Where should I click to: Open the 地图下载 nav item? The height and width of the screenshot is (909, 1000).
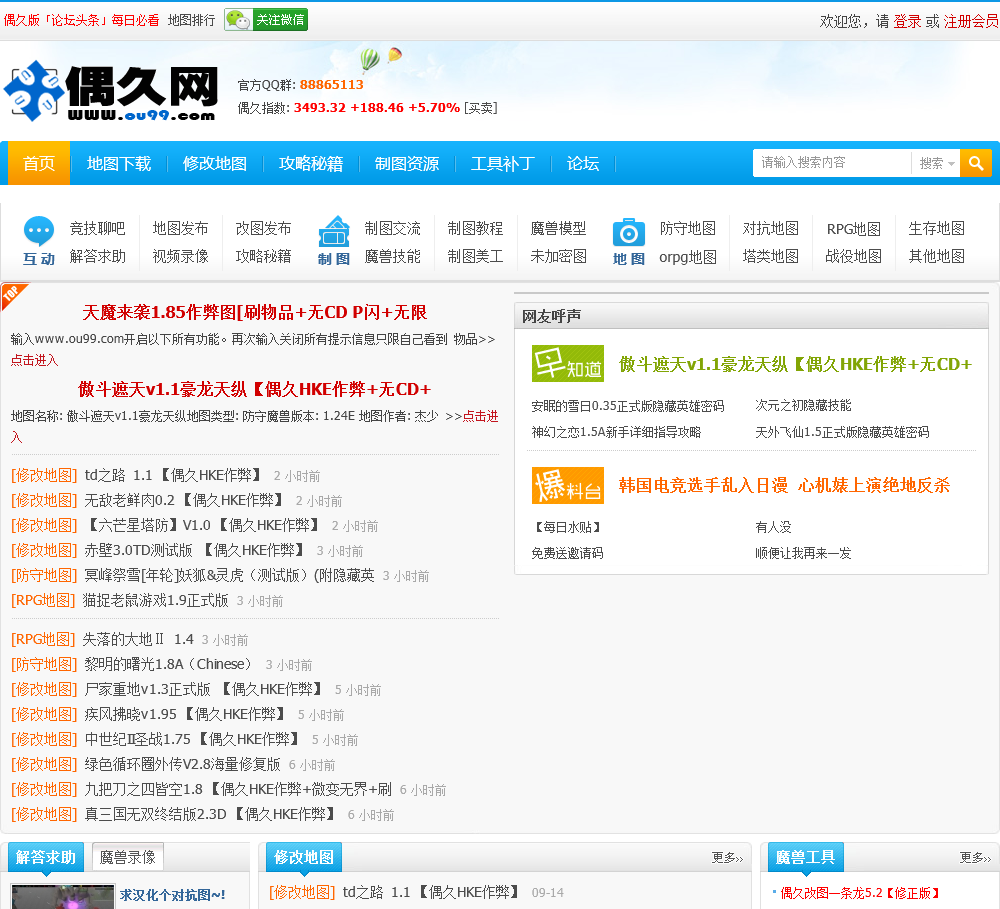click(119, 163)
